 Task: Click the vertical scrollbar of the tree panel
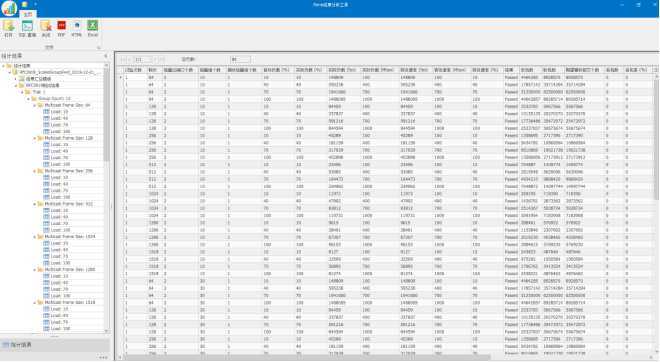106,198
